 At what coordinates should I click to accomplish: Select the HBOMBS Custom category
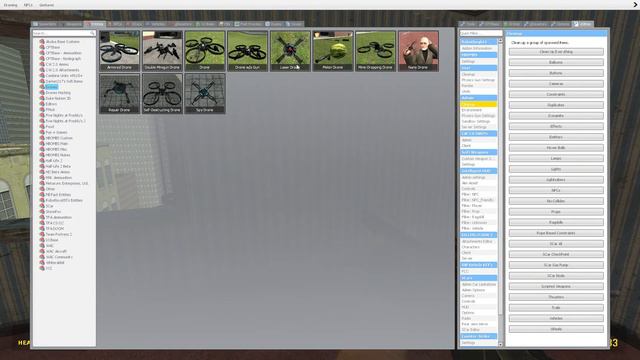pos(59,138)
